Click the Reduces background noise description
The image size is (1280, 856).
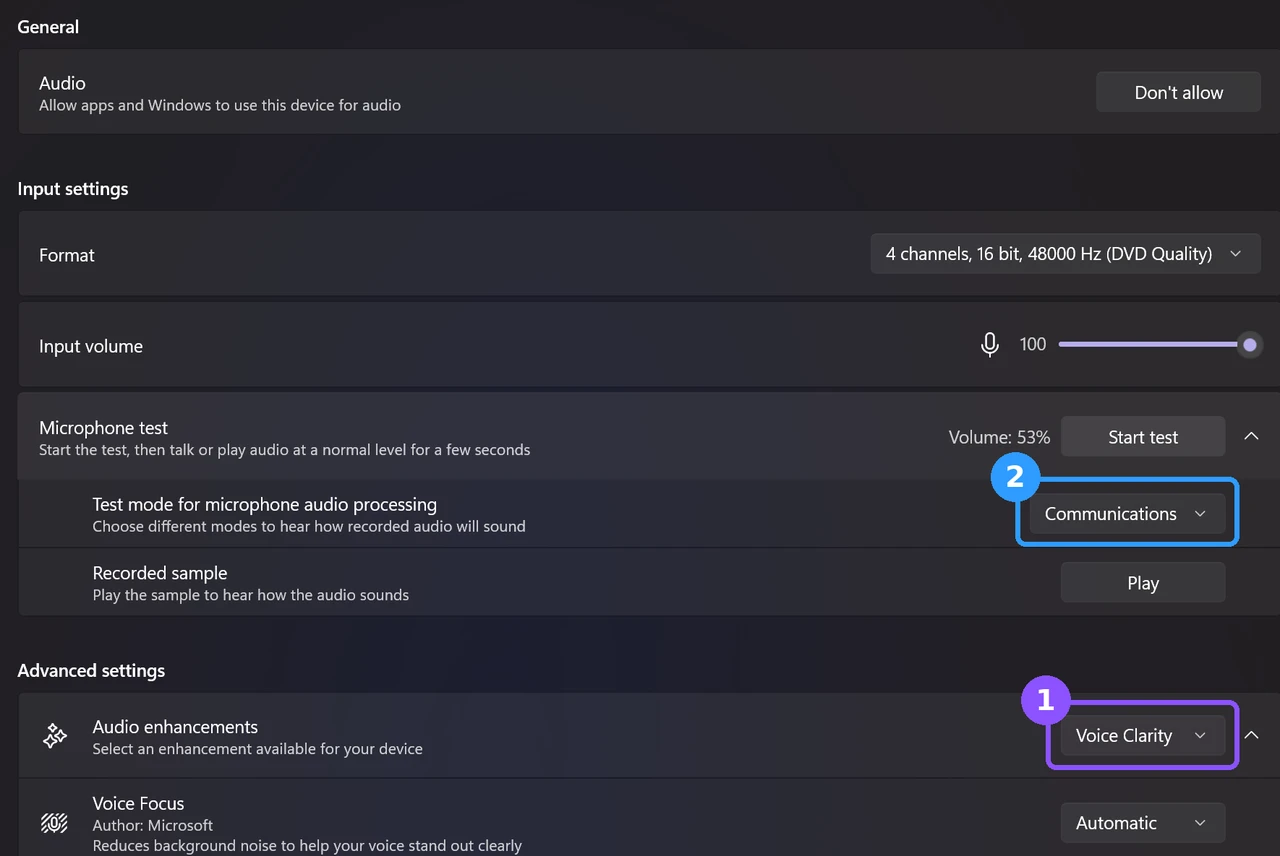[x=307, y=846]
